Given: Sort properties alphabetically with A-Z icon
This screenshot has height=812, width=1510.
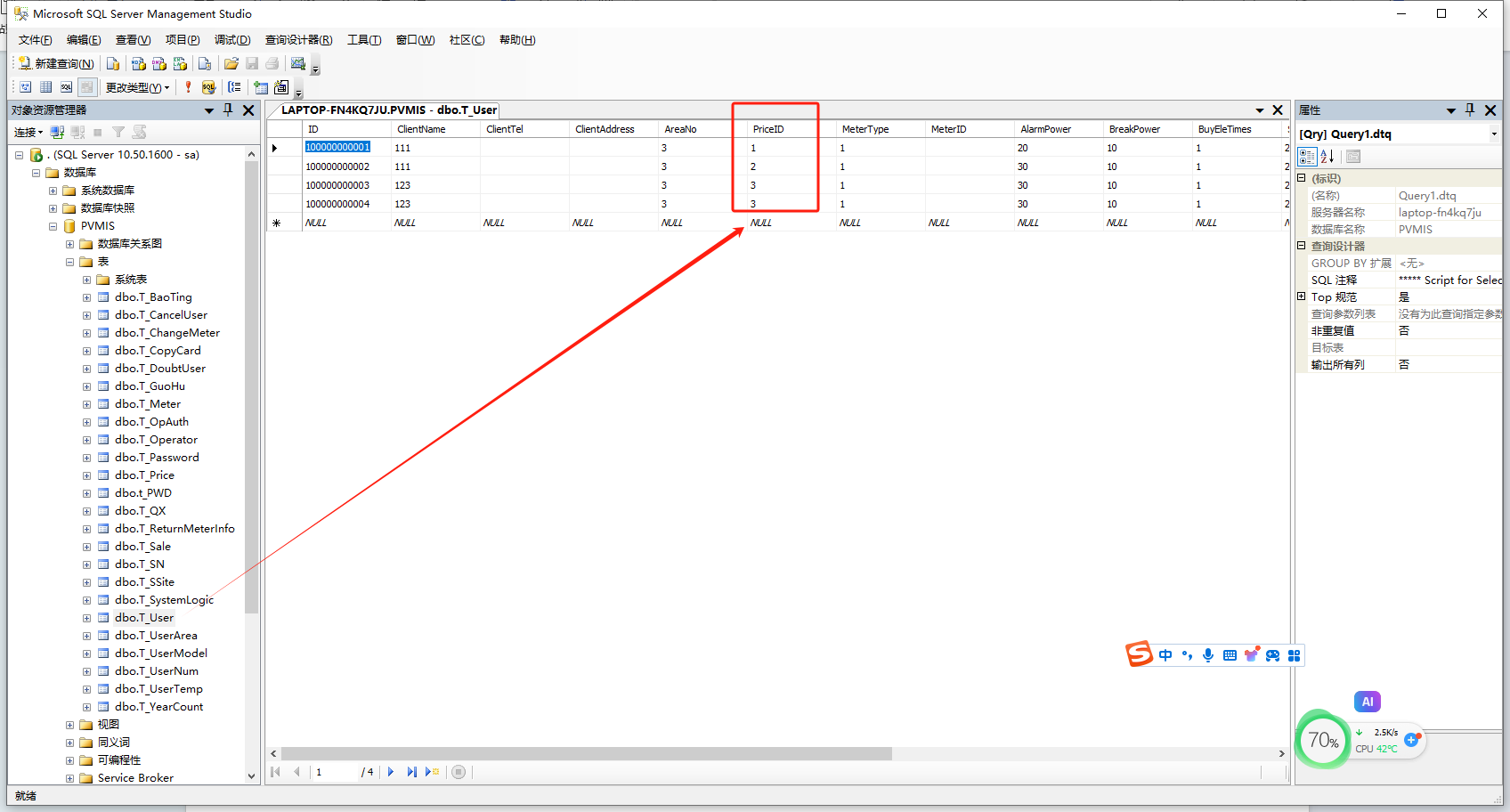Looking at the screenshot, I should (1327, 157).
